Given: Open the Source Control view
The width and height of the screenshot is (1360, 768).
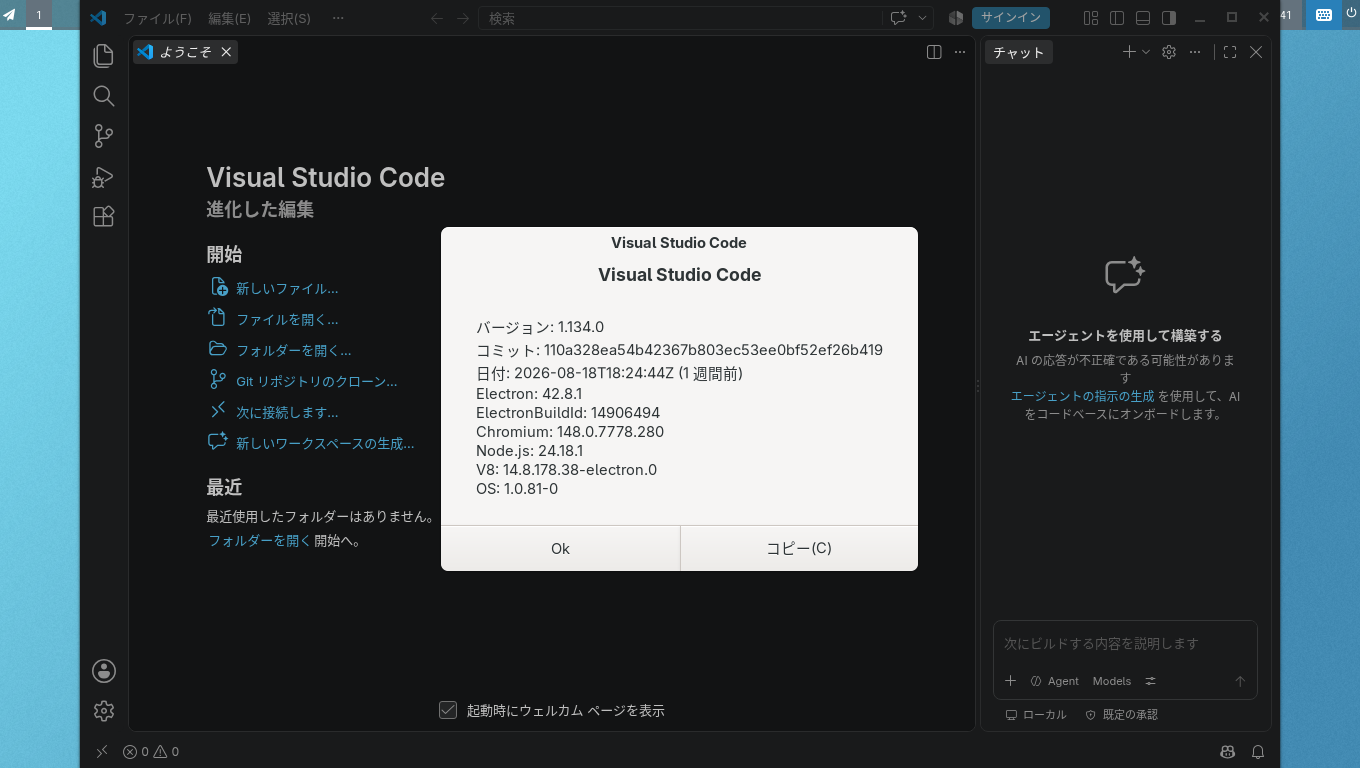Looking at the screenshot, I should pos(104,136).
